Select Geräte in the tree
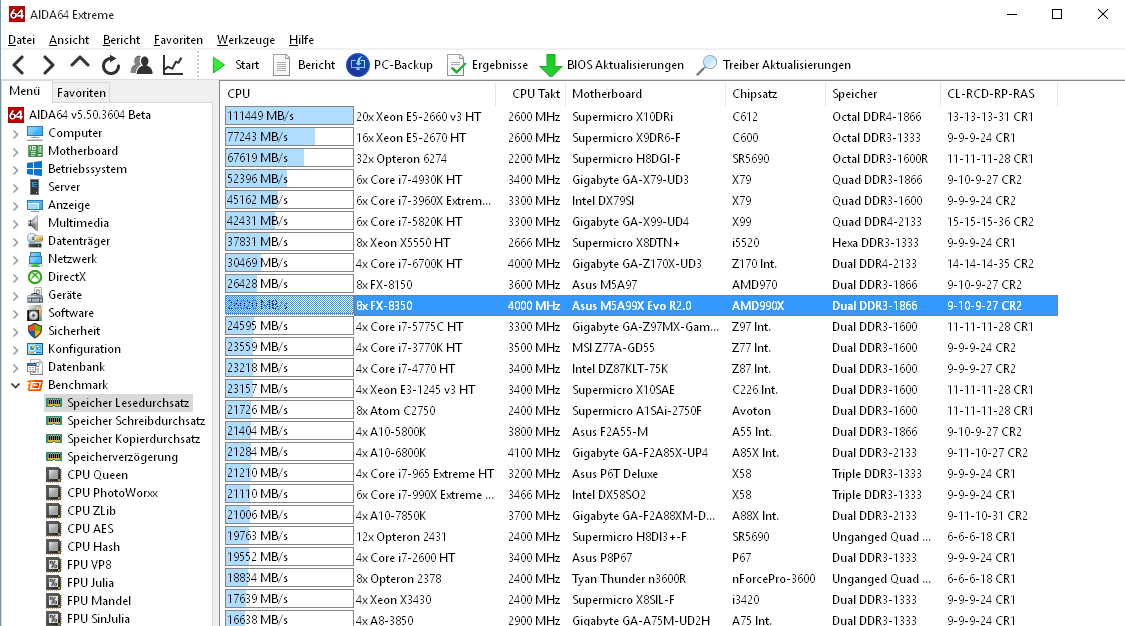Screen dimensions: 1125x626 (55, 295)
